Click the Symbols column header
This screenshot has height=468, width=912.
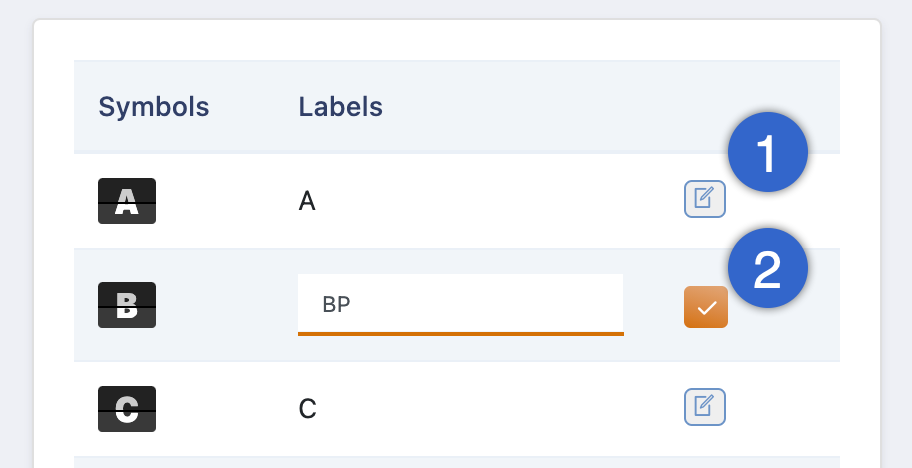[154, 107]
